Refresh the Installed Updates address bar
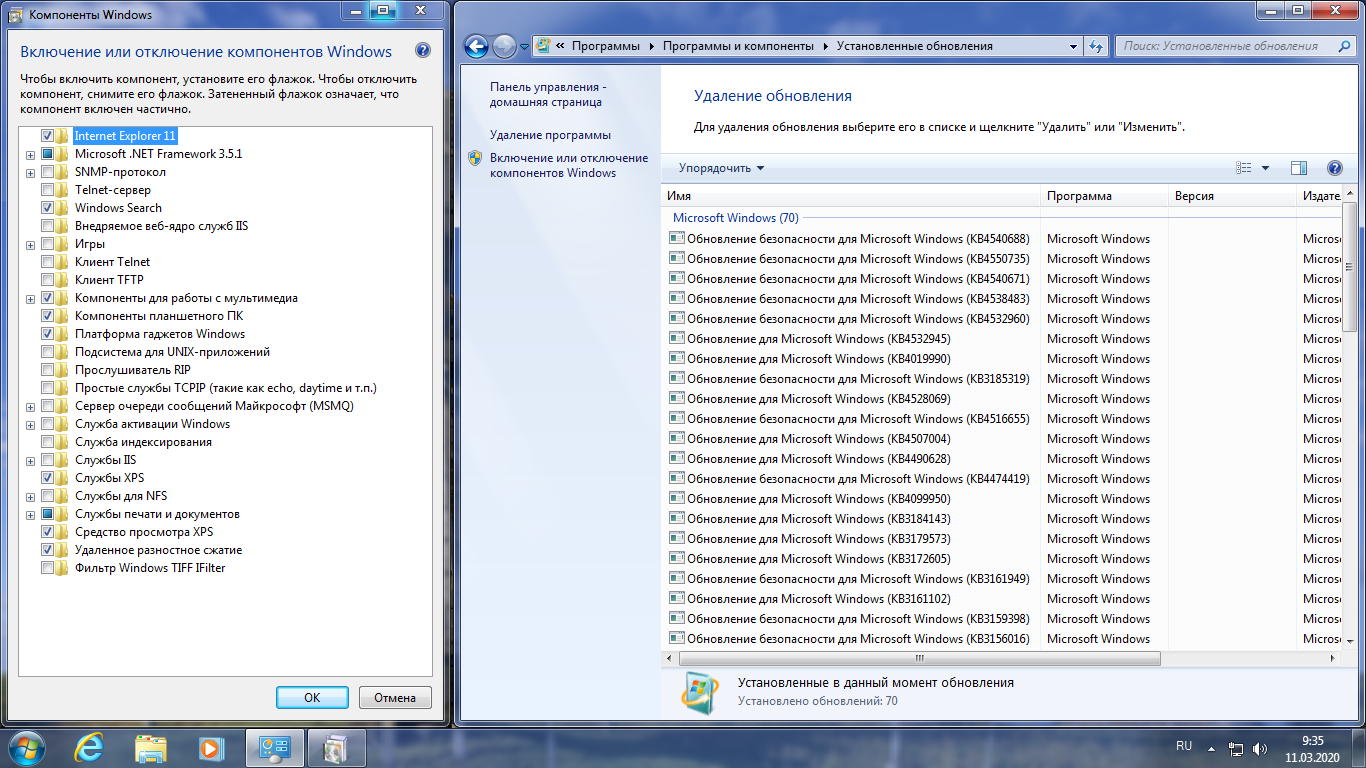 click(1096, 46)
